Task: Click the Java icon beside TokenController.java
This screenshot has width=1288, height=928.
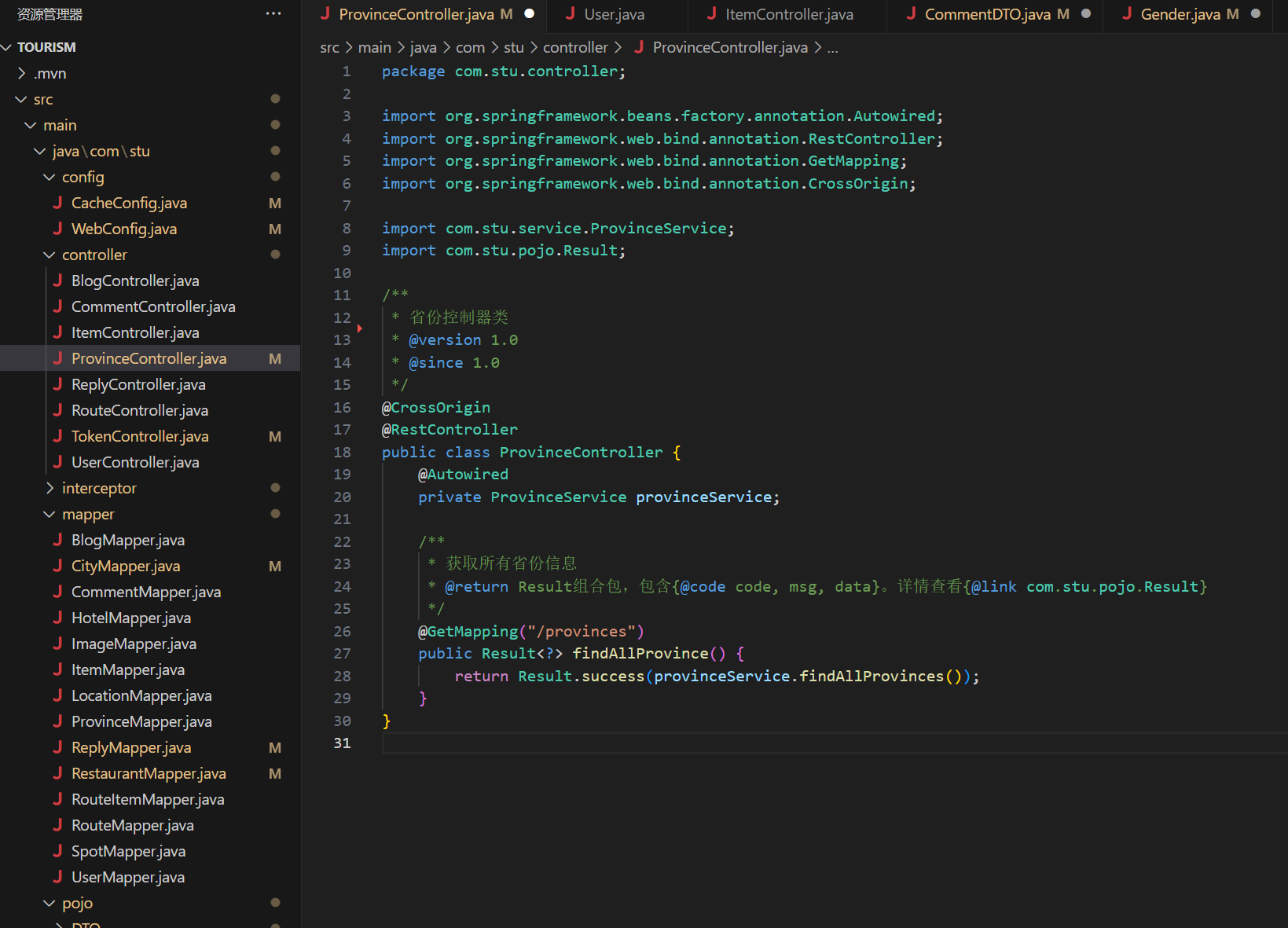Action: pyautogui.click(x=57, y=436)
